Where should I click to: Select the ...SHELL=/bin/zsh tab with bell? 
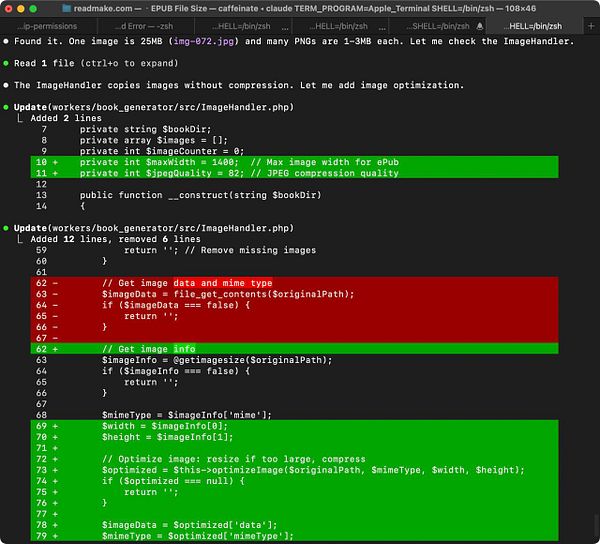tap(437, 26)
